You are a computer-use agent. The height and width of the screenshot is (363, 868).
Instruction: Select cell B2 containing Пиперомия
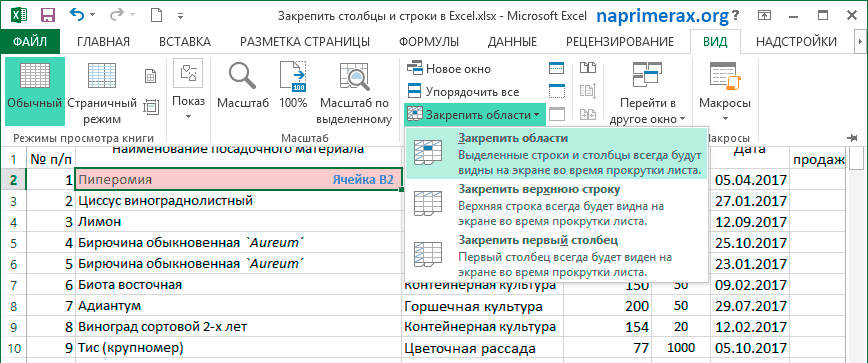click(x=239, y=180)
